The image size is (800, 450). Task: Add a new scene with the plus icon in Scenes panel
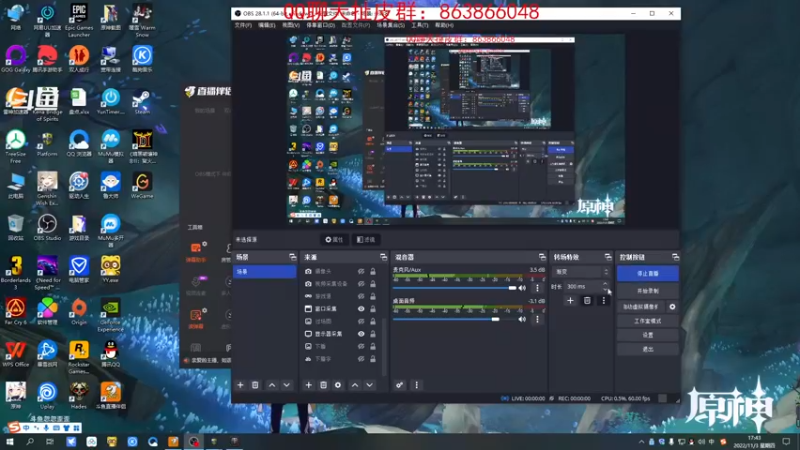pos(240,385)
